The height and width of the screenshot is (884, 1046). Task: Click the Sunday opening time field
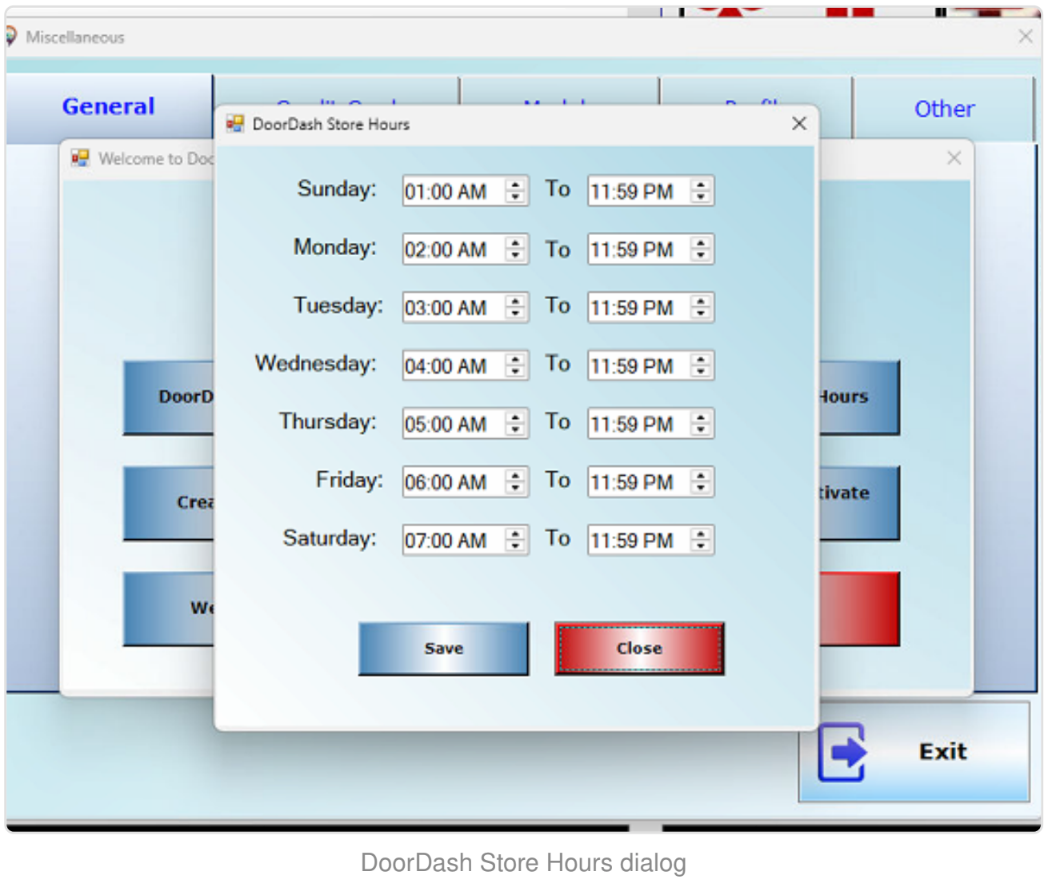coord(465,191)
